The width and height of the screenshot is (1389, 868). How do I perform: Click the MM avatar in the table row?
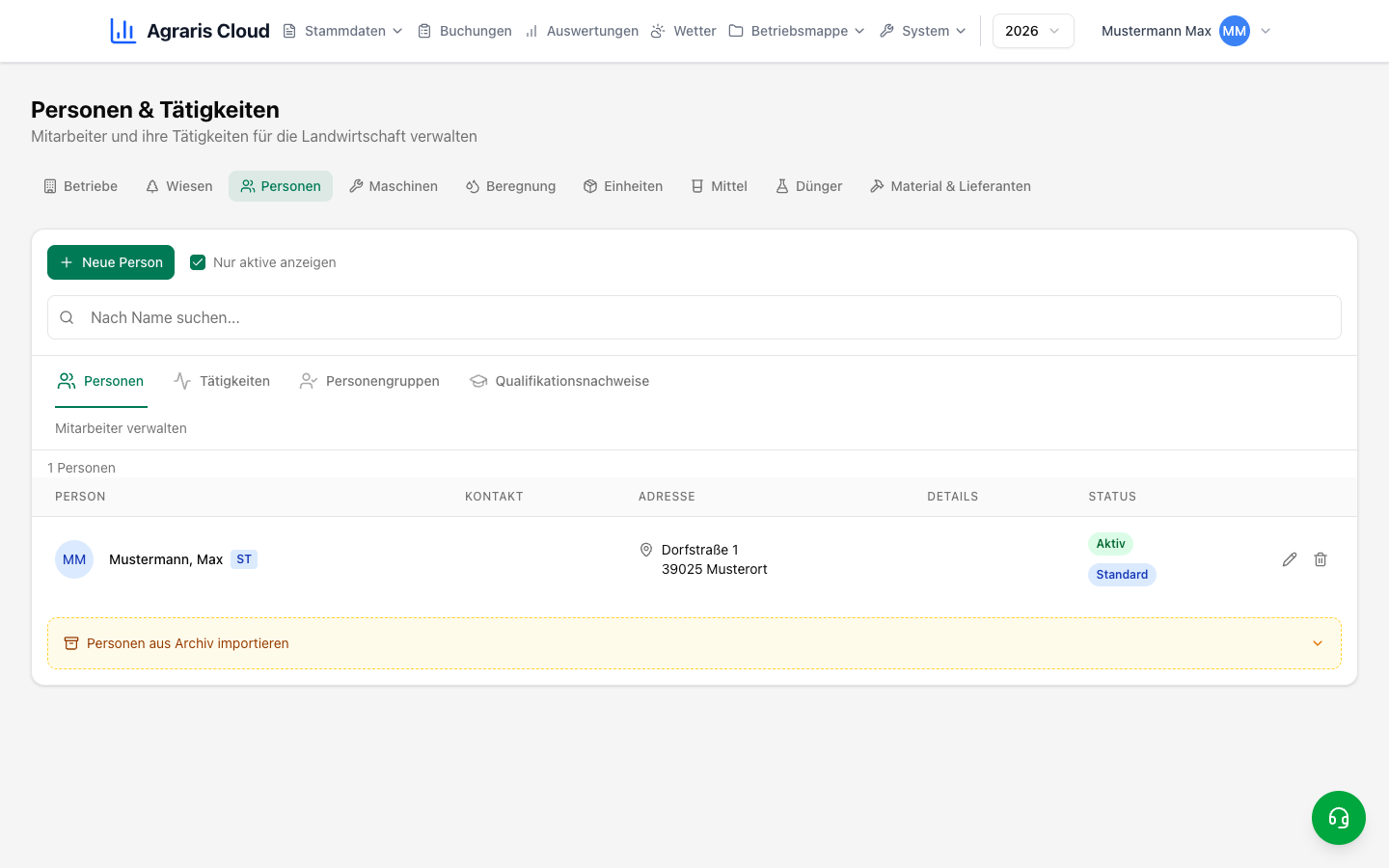74,559
